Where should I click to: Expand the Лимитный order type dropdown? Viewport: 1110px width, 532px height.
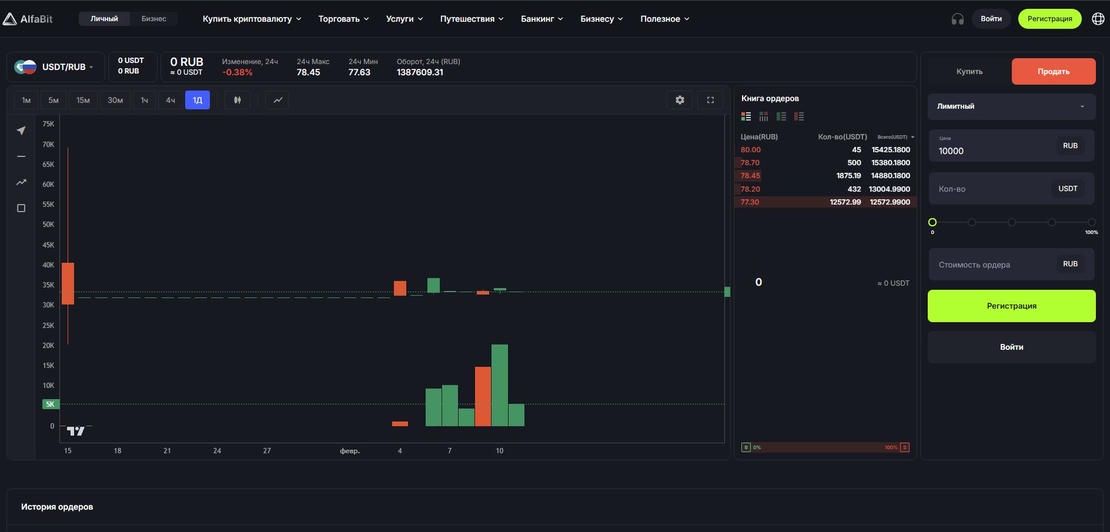pyautogui.click(x=1011, y=106)
